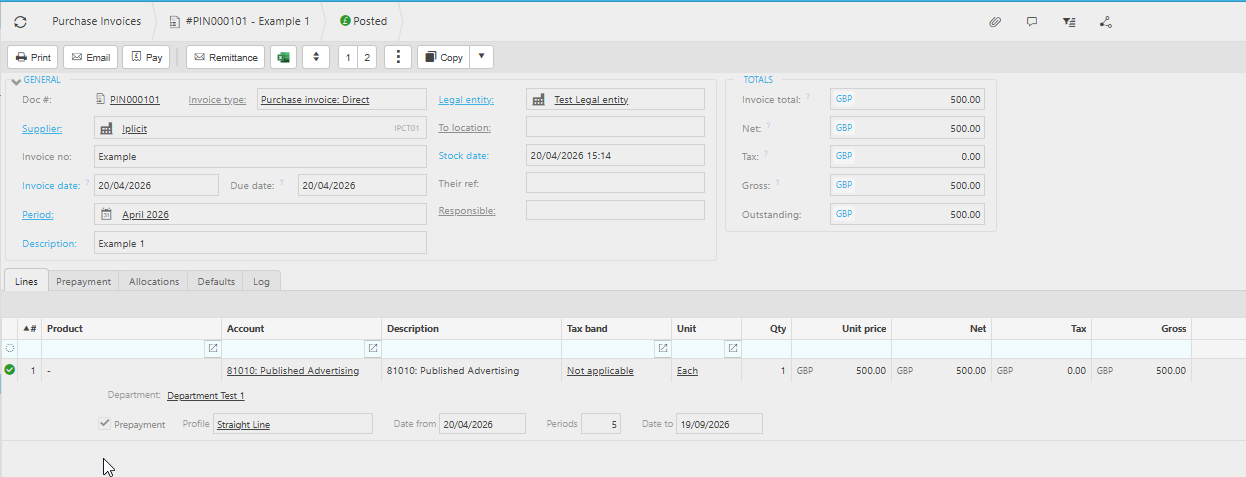The image size is (1246, 477).
Task: Open the dropdown arrow beside Copy
Action: click(x=481, y=57)
